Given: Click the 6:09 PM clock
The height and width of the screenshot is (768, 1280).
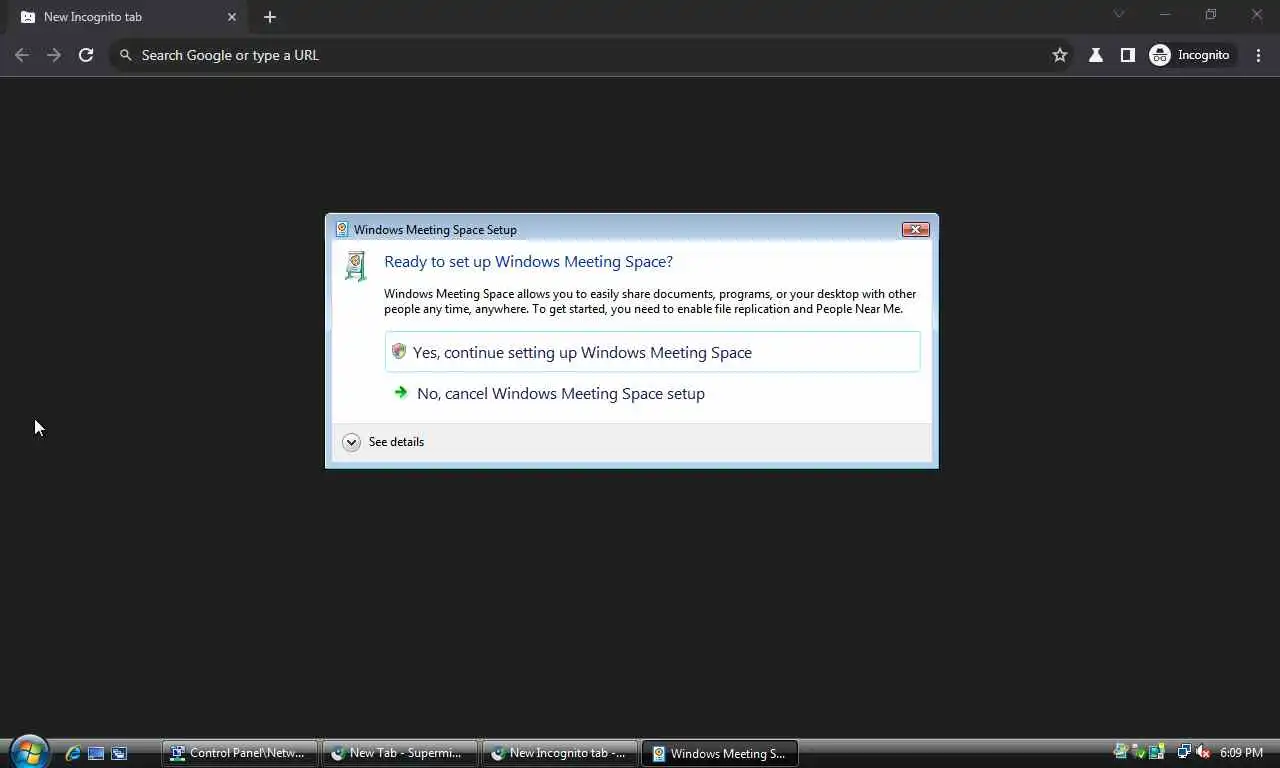Looking at the screenshot, I should (1241, 753).
